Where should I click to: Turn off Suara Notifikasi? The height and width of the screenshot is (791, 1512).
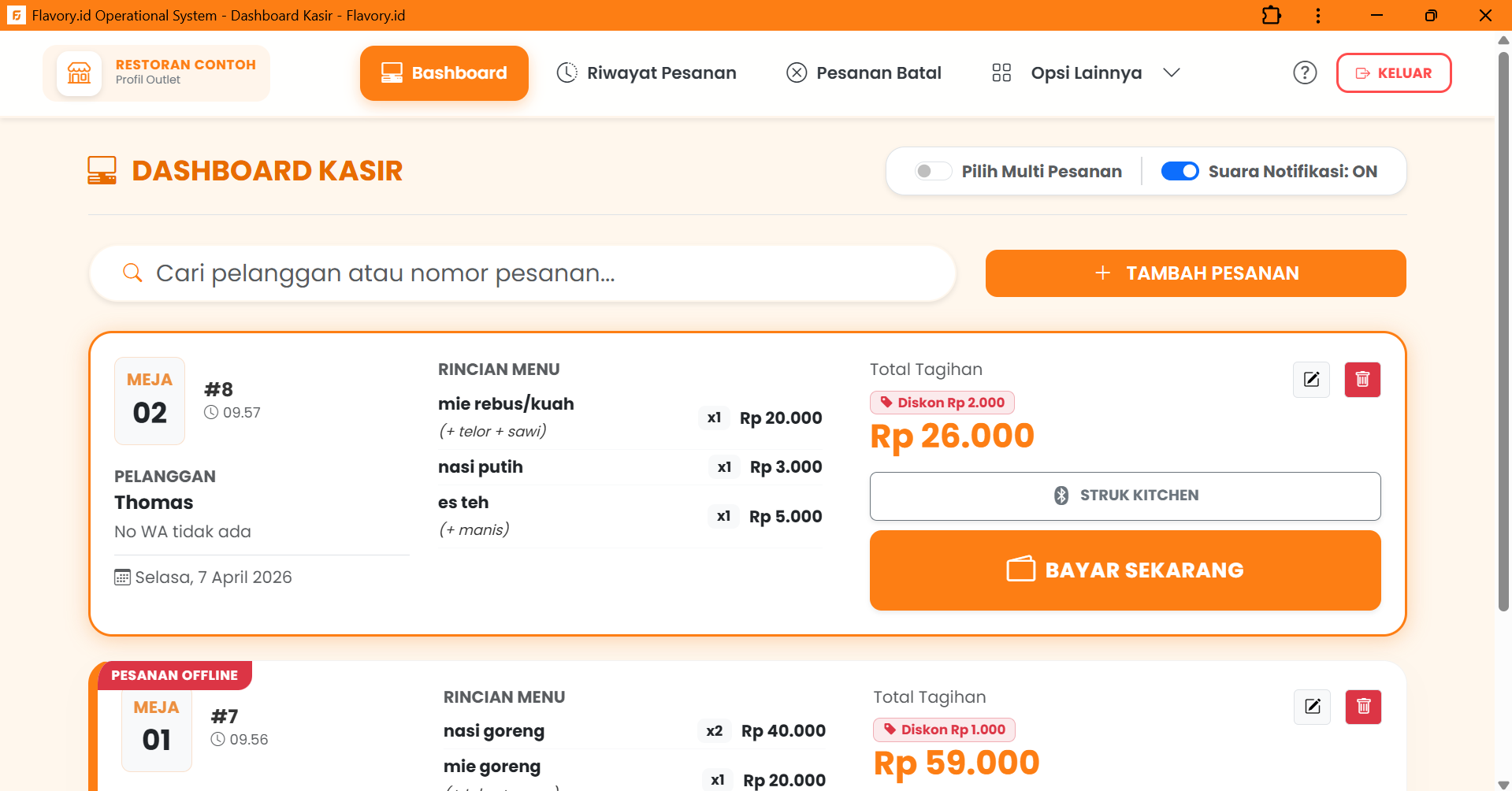(1180, 171)
